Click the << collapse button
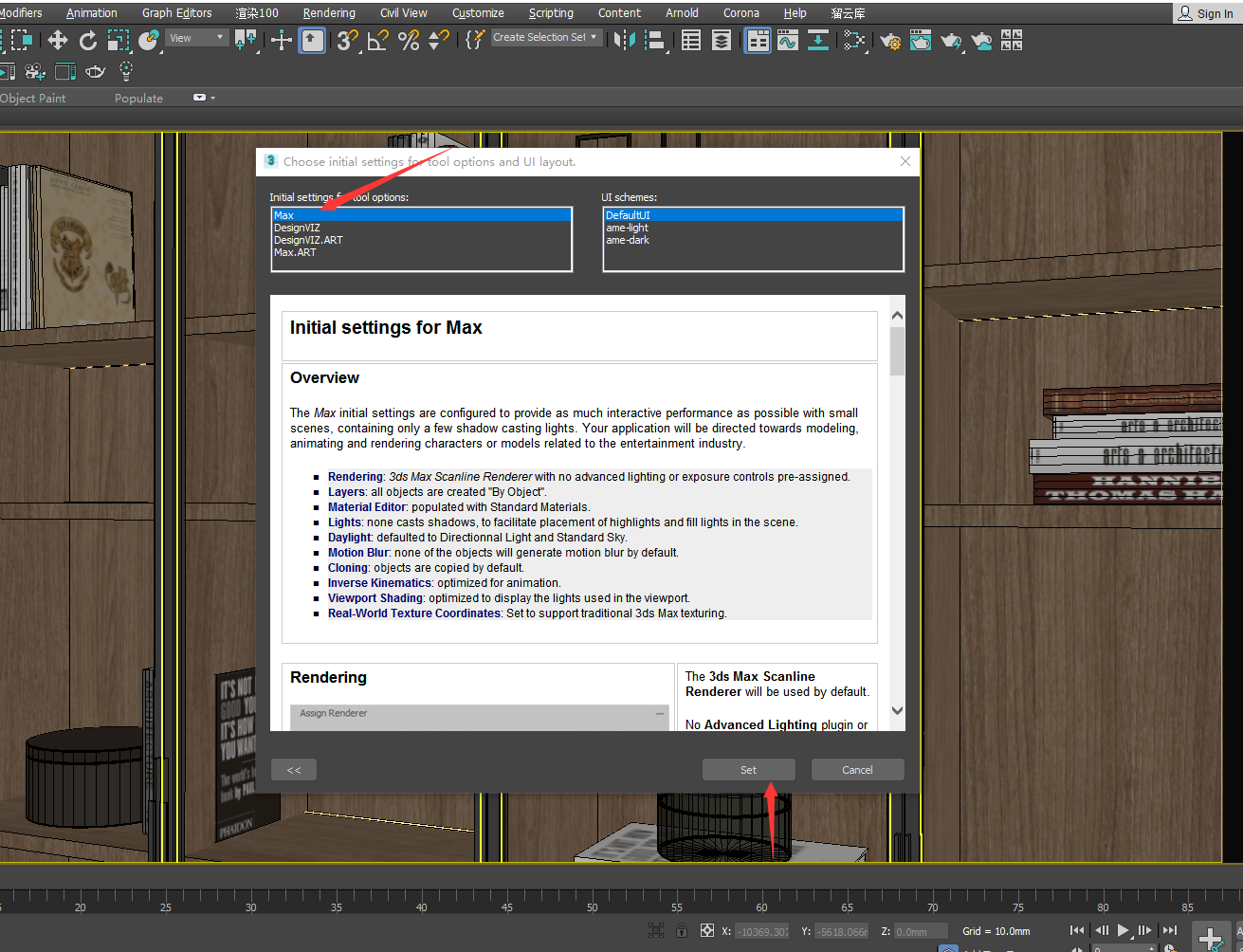1243x952 pixels. (x=294, y=770)
